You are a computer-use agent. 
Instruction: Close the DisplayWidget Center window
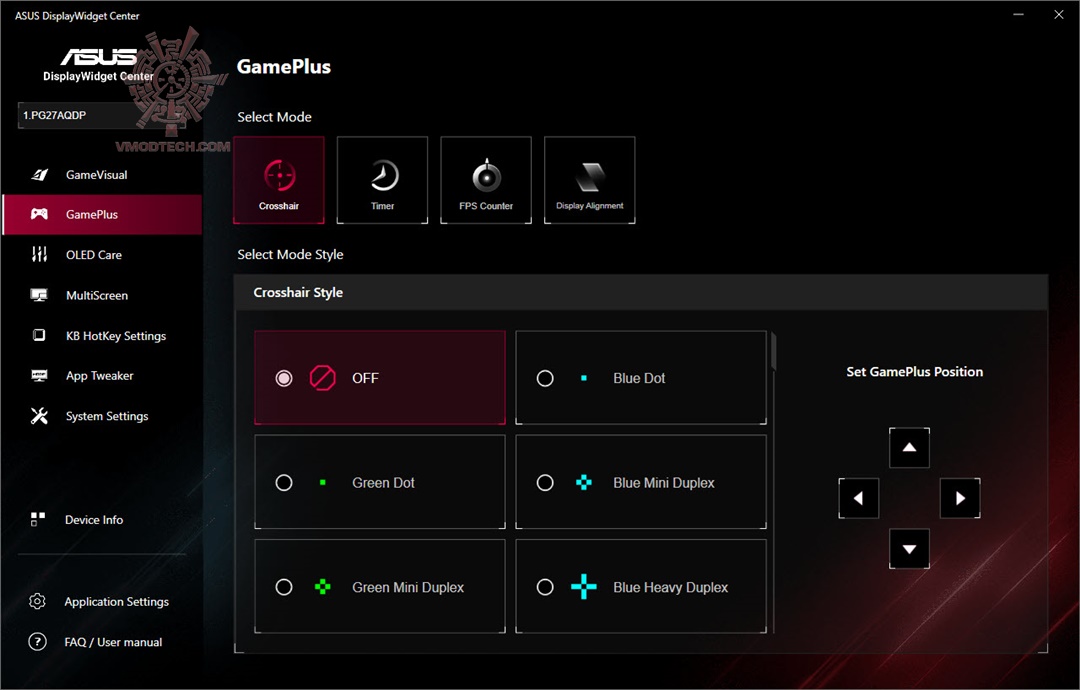1059,14
